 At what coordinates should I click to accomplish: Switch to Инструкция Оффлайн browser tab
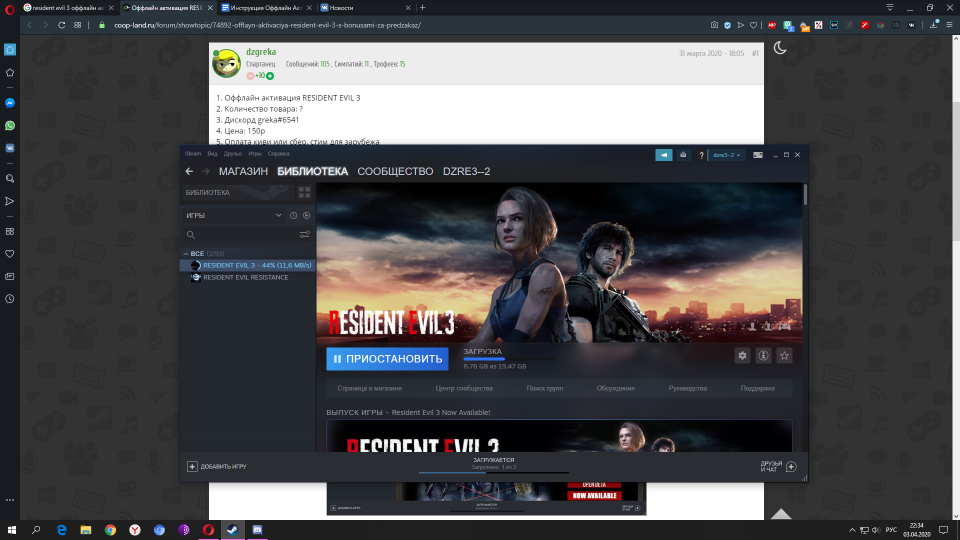pos(266,8)
